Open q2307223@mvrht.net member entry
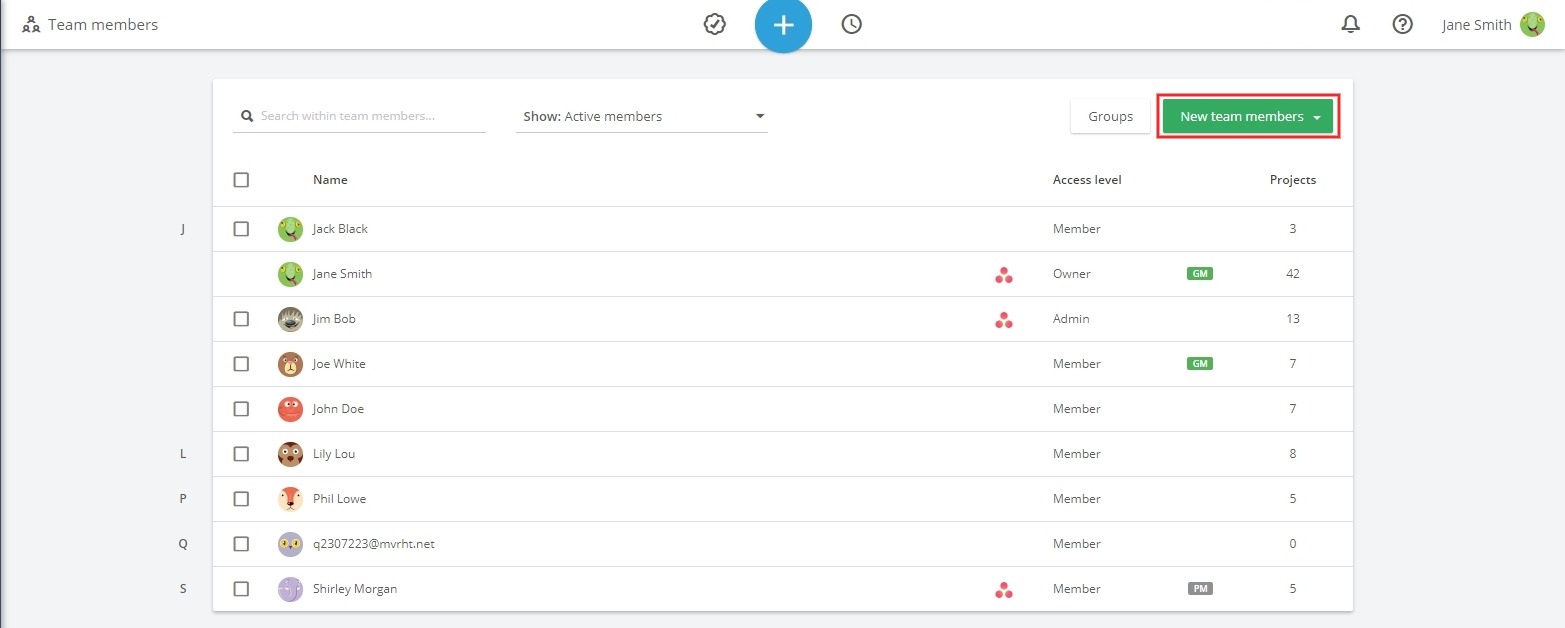Screen dimensions: 1565x628 pos(374,544)
